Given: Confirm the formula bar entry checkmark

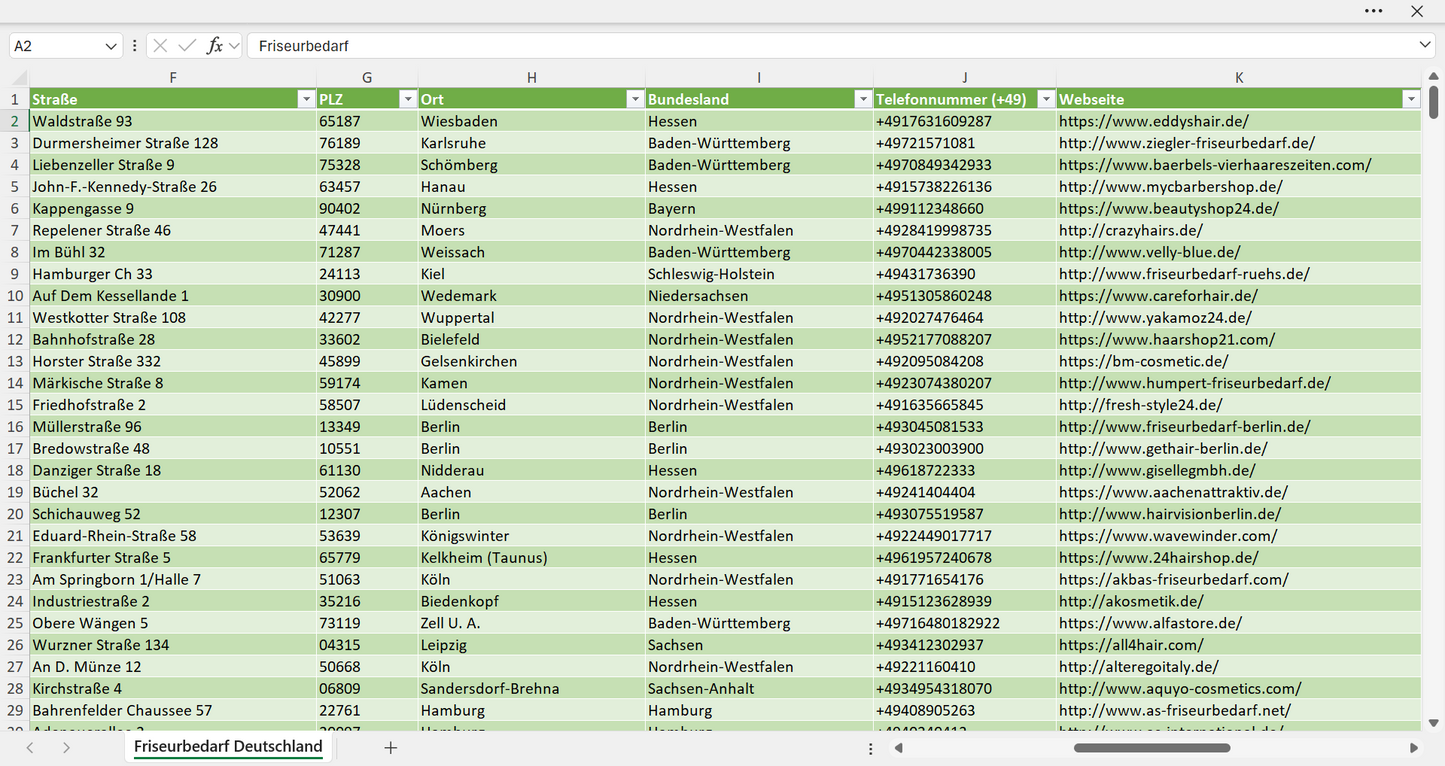Looking at the screenshot, I should tap(187, 46).
